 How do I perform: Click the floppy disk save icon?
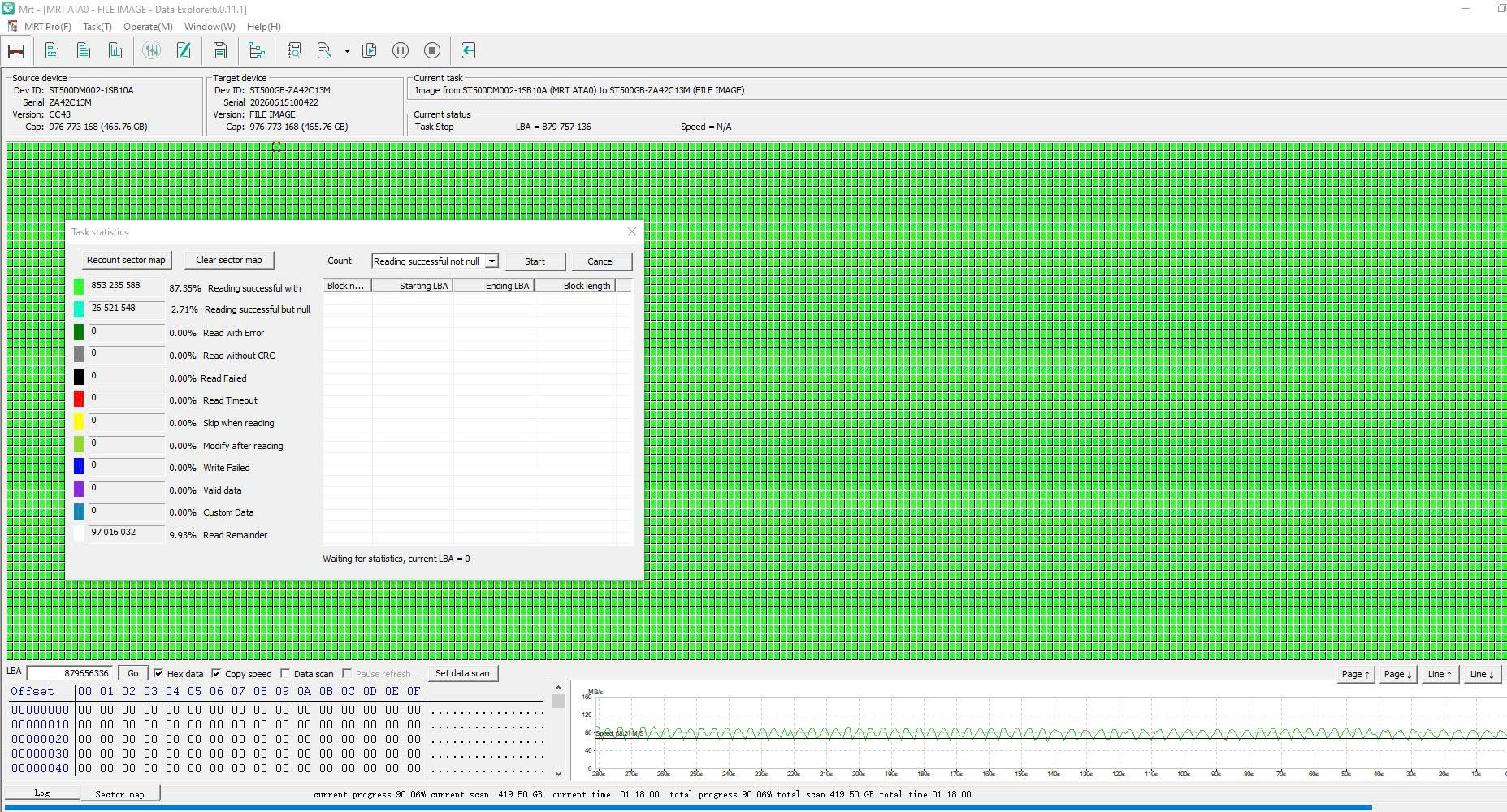(x=220, y=51)
